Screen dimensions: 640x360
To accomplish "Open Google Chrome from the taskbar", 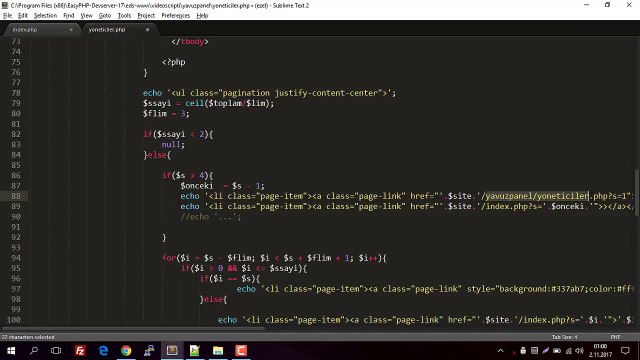I will (x=126, y=351).
